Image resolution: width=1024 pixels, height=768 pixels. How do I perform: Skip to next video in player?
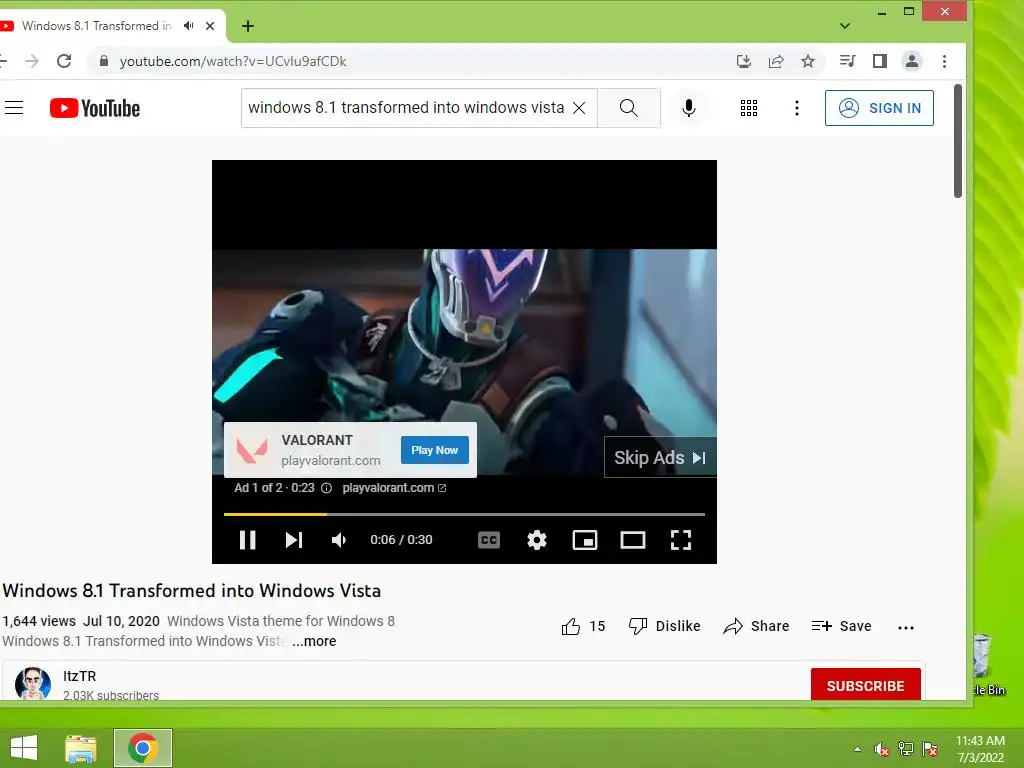[x=294, y=539]
